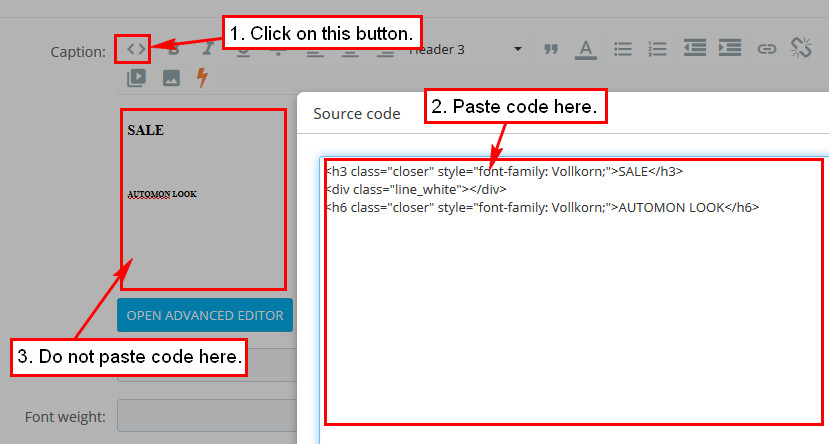Viewport: 829px width, 444px height.
Task: Toggle bold formatting
Action: [174, 48]
